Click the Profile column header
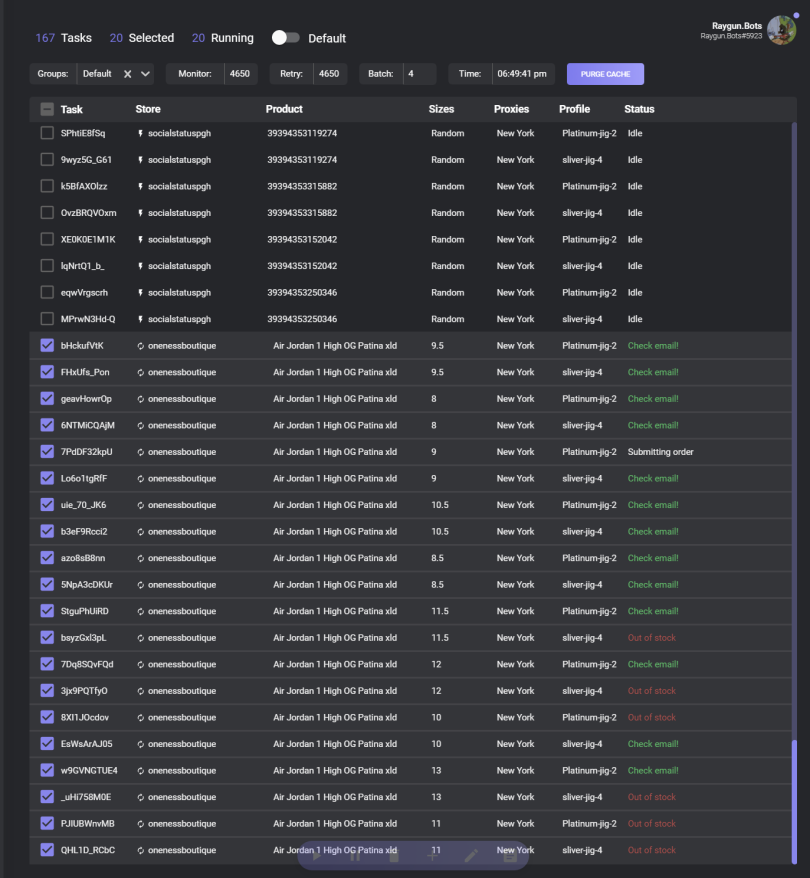The width and height of the screenshot is (810, 878). click(574, 109)
